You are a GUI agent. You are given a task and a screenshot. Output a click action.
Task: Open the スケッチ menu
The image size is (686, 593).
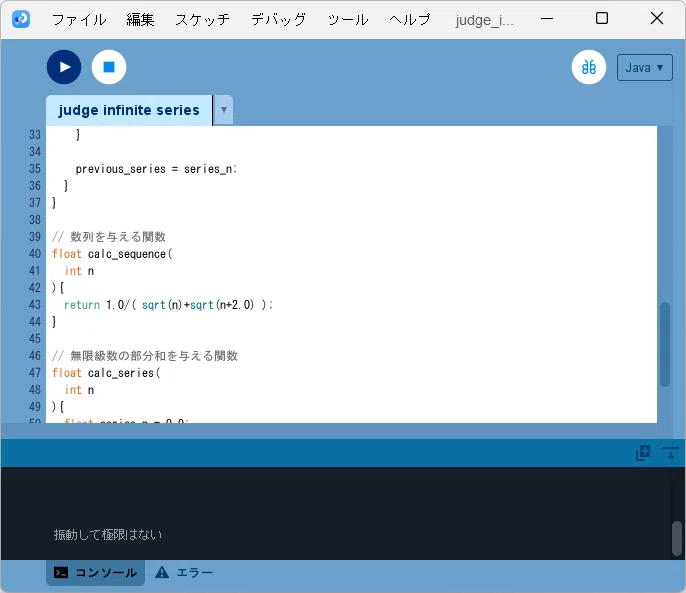pos(202,19)
